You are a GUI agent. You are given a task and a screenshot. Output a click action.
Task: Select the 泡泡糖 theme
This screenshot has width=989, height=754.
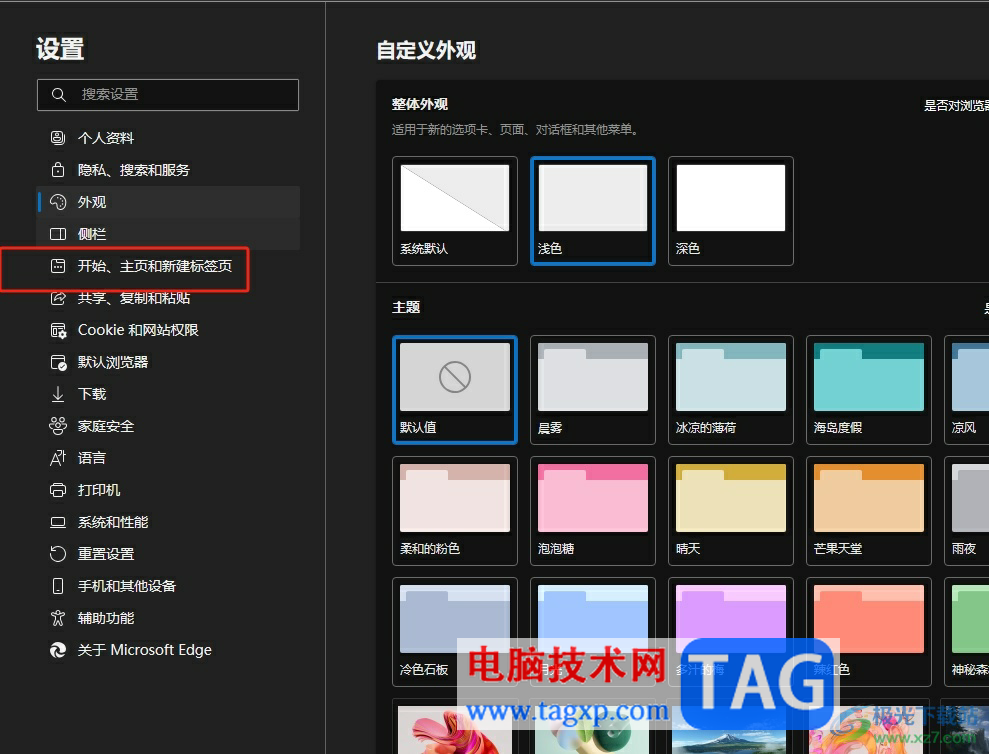[x=593, y=511]
